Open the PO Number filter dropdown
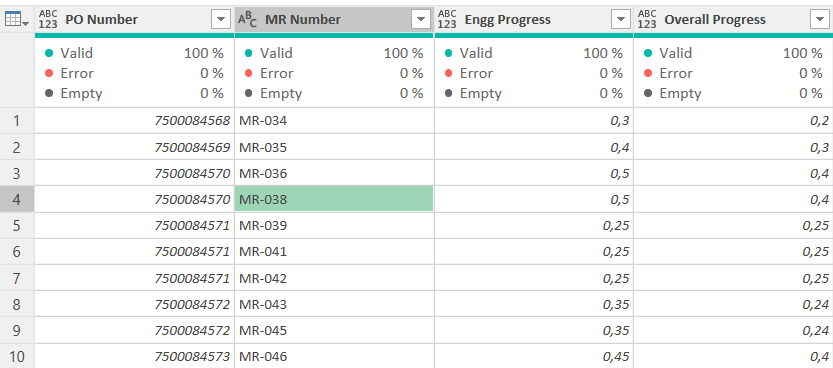Screen dimensions: 833x368 point(221,20)
